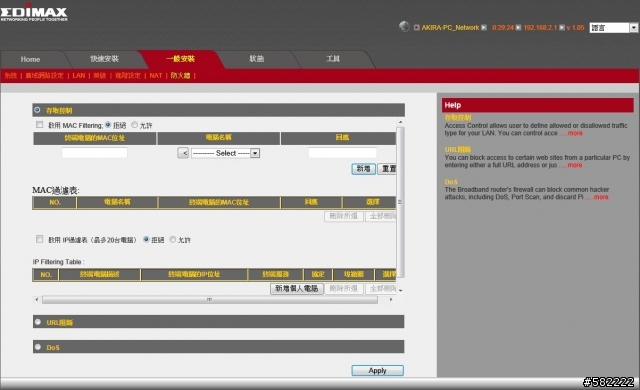640x390 pixels.
Task: Choose 允許 for IP filtering
Action: point(173,239)
